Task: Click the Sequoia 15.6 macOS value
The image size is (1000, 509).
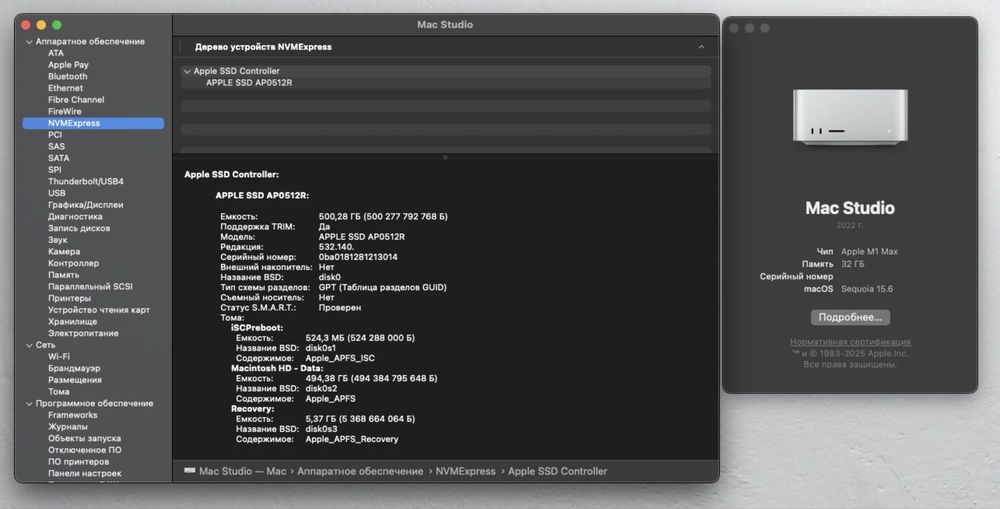Action: pyautogui.click(x=867, y=289)
